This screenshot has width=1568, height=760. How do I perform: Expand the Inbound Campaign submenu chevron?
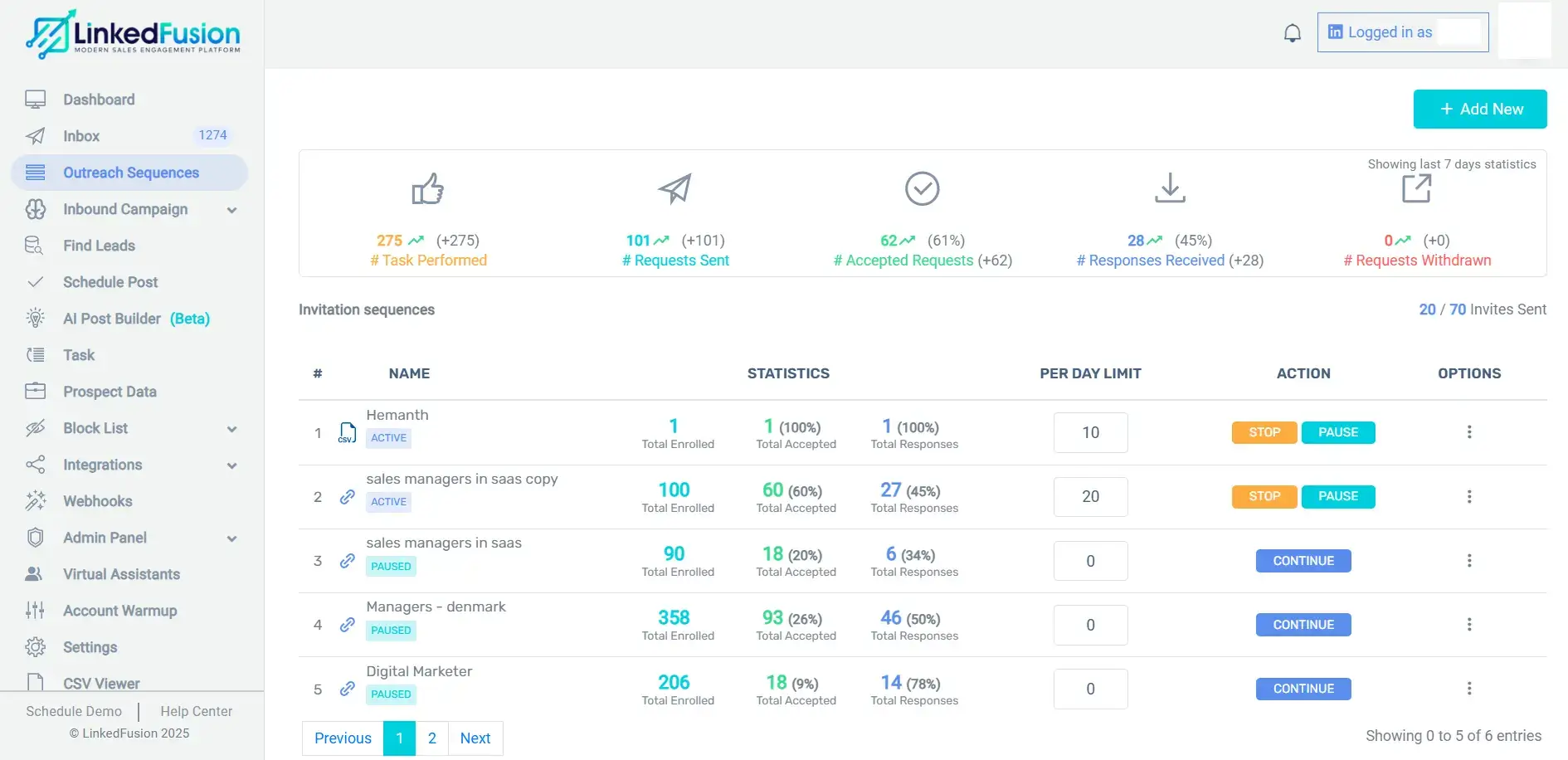point(232,210)
